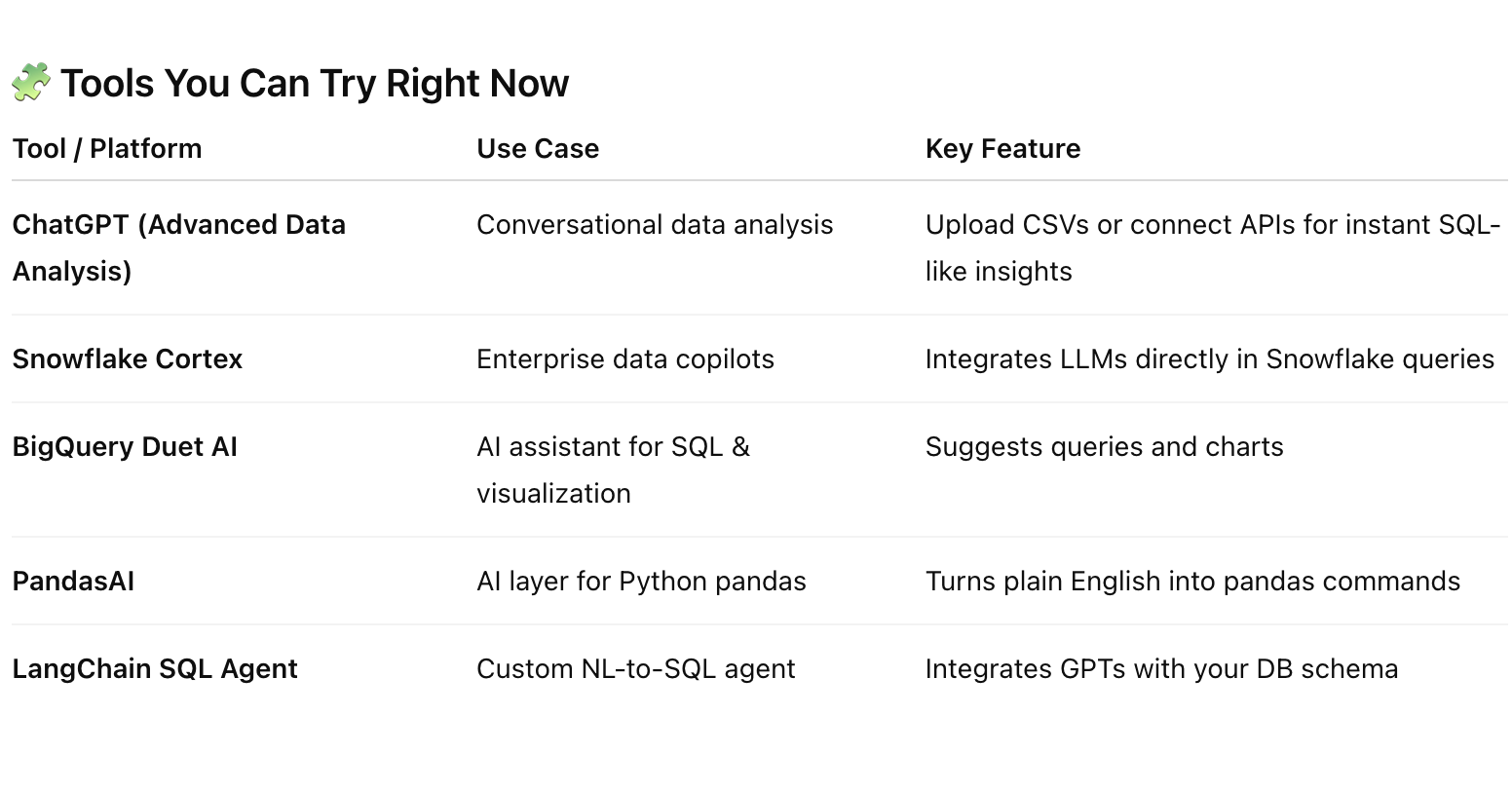1512x791 pixels.
Task: Select the LangChain SQL Agent cell
Action: 155,669
